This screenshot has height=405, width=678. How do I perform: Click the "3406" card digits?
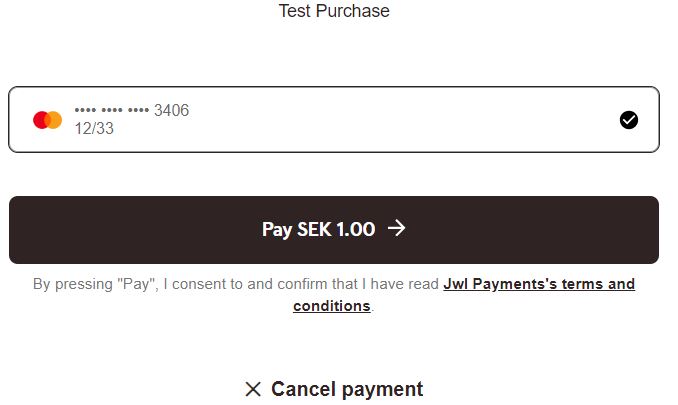coord(171,110)
